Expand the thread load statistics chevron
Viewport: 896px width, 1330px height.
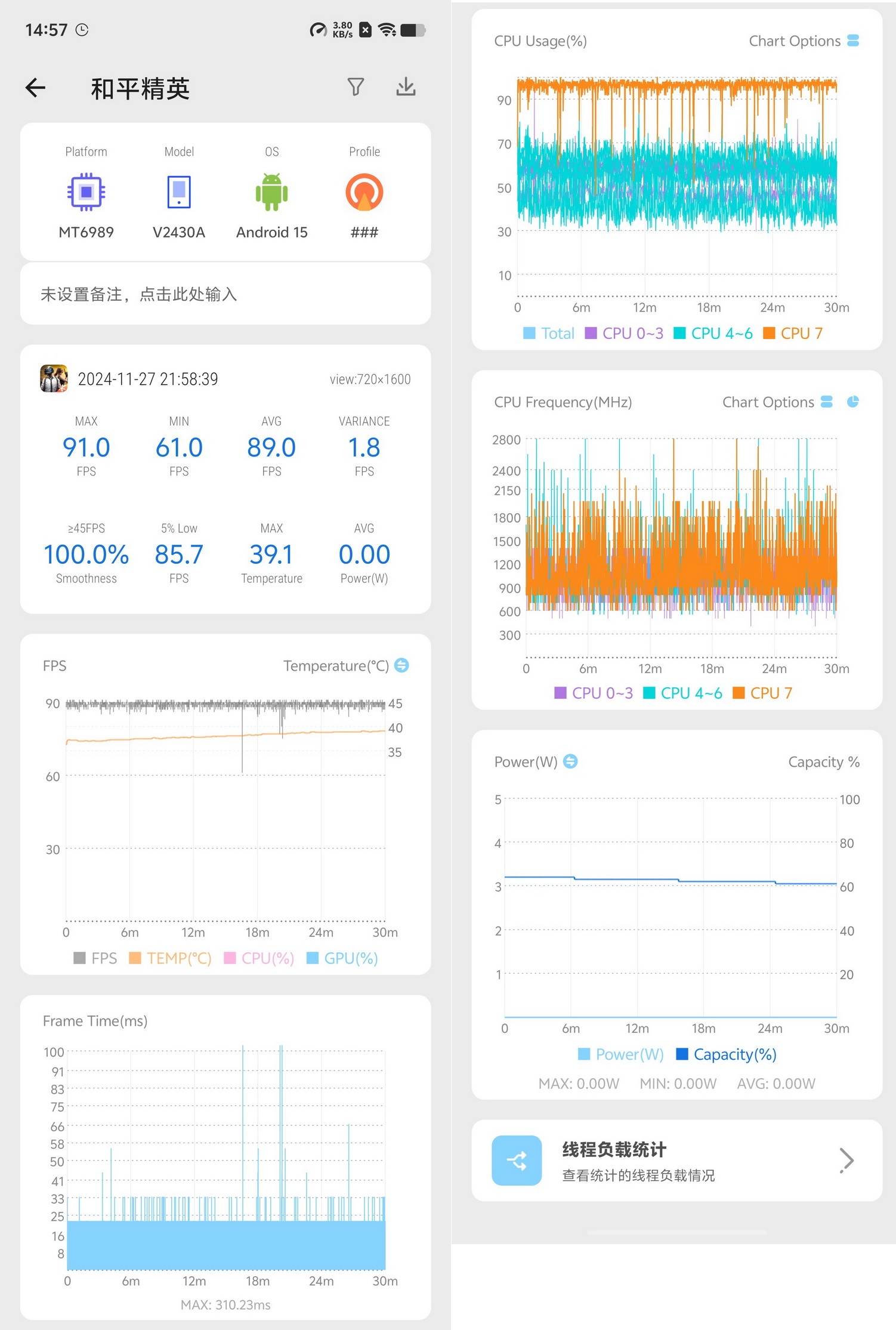[846, 1161]
